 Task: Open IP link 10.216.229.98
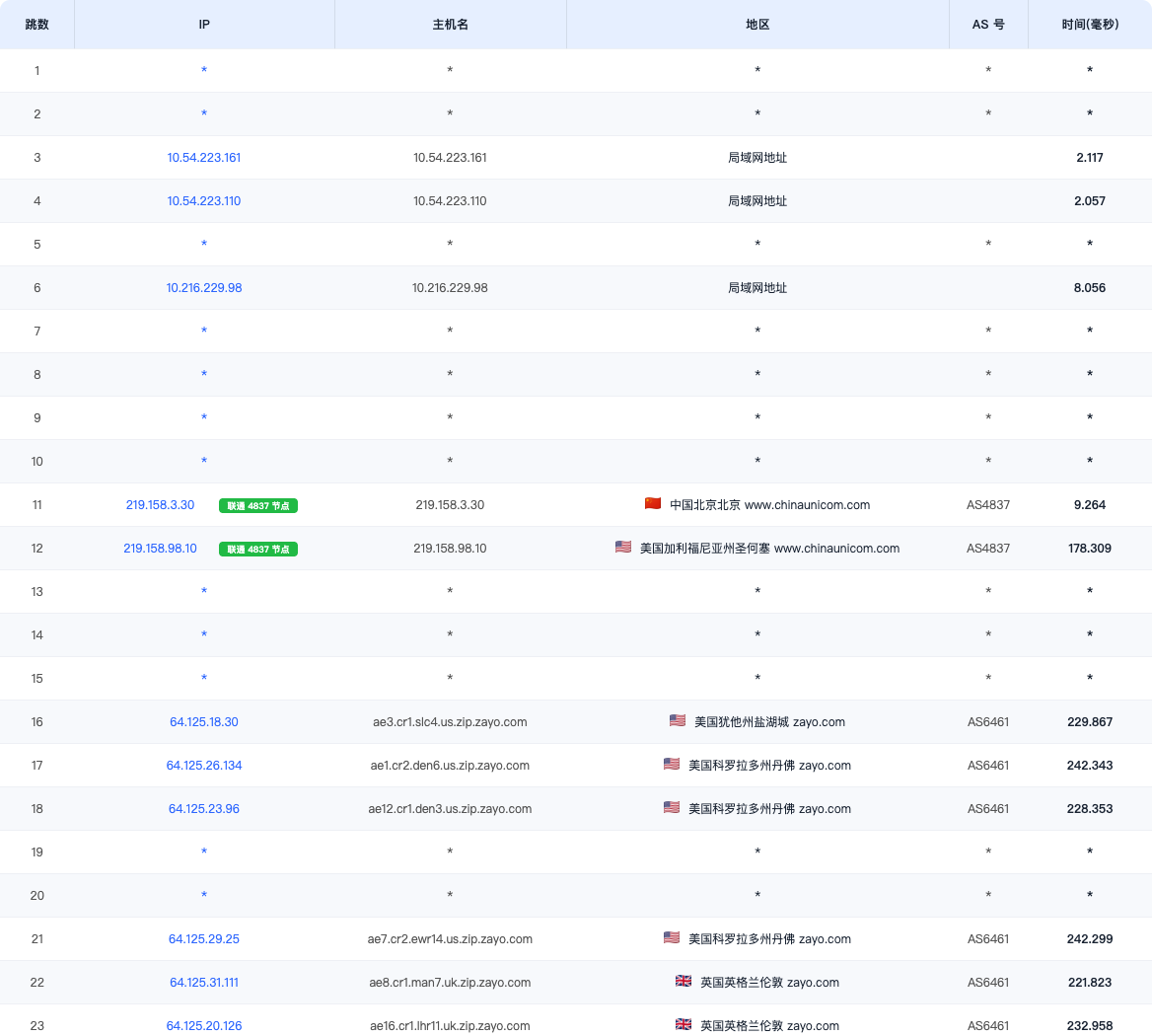click(x=203, y=287)
